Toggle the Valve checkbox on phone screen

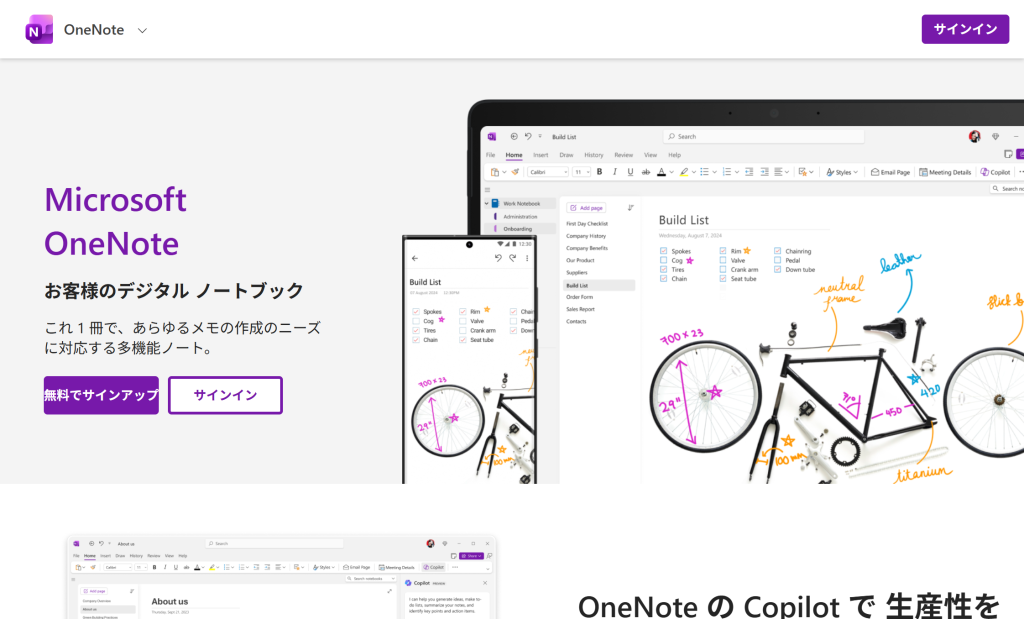tap(463, 321)
